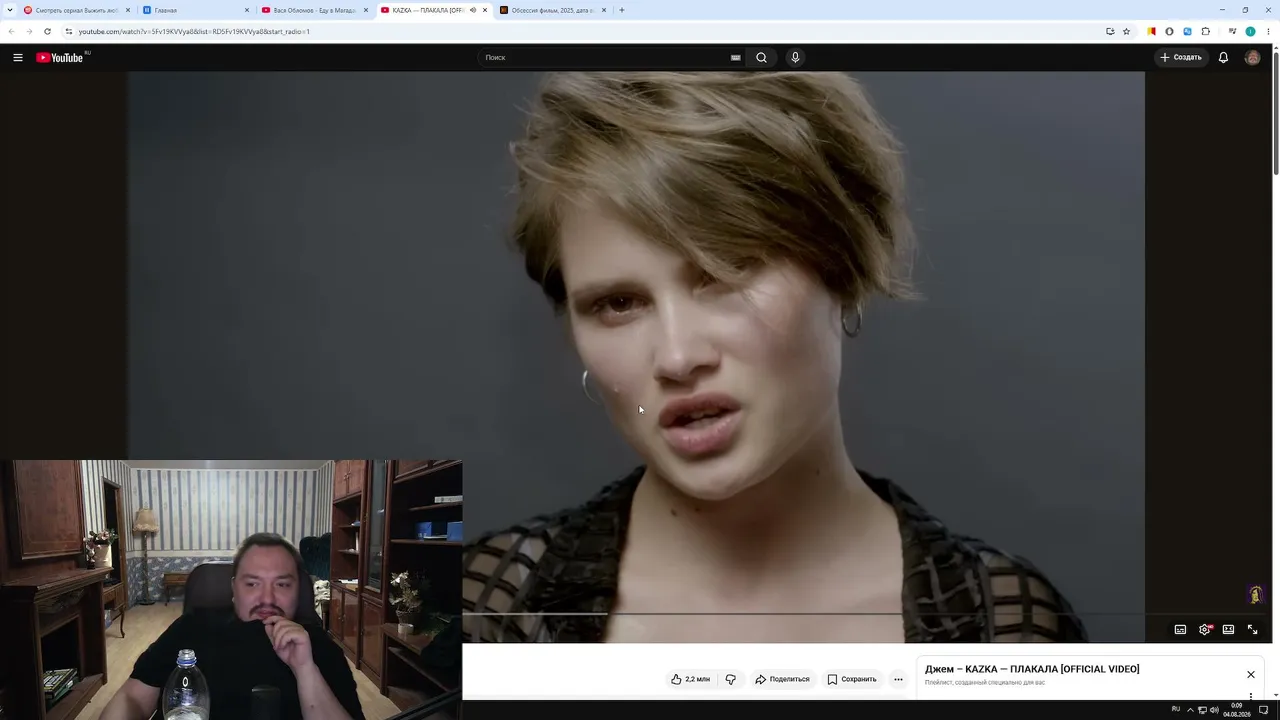Bookmark this page with the star

[1126, 31]
